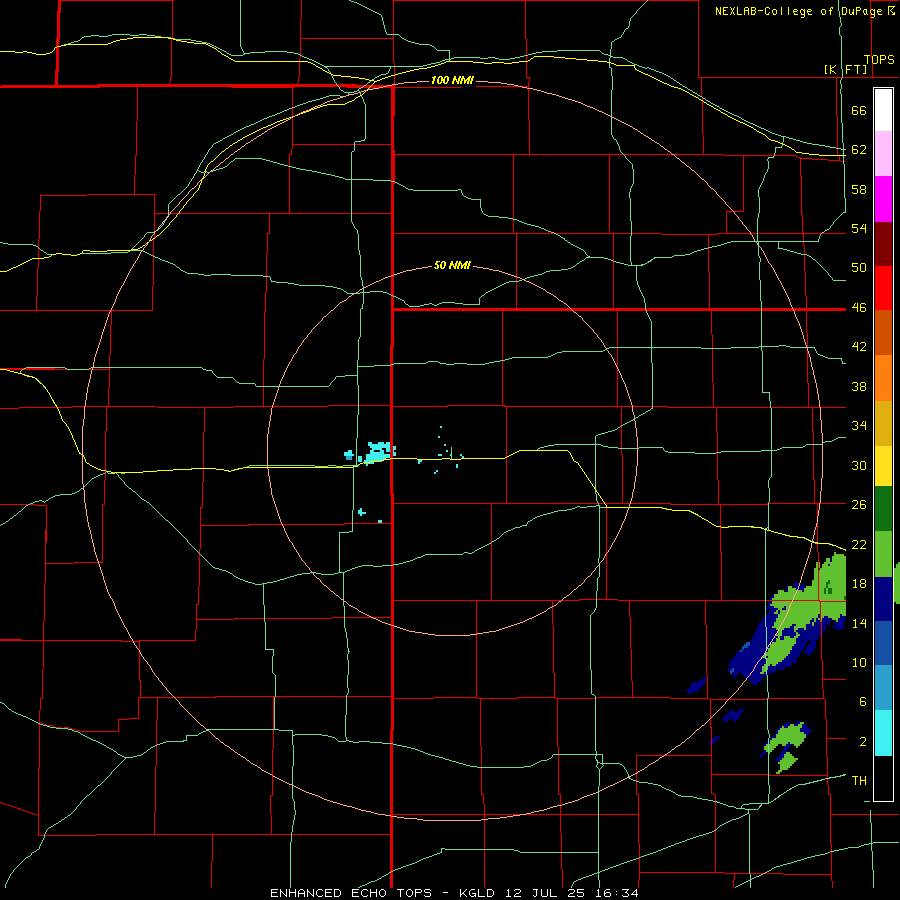Click the 22 legend value
Viewport: 900px width, 900px height.
point(859,544)
